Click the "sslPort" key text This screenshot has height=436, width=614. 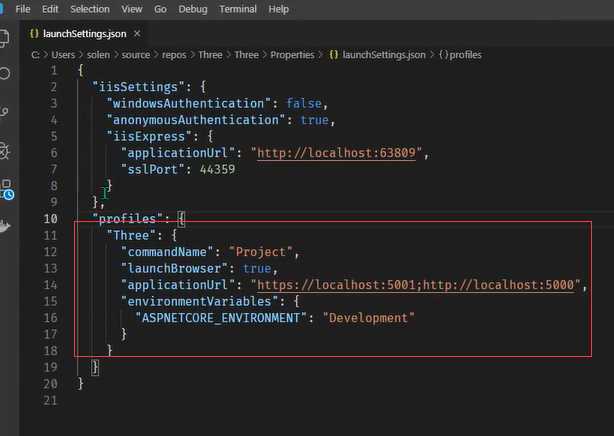(152, 169)
